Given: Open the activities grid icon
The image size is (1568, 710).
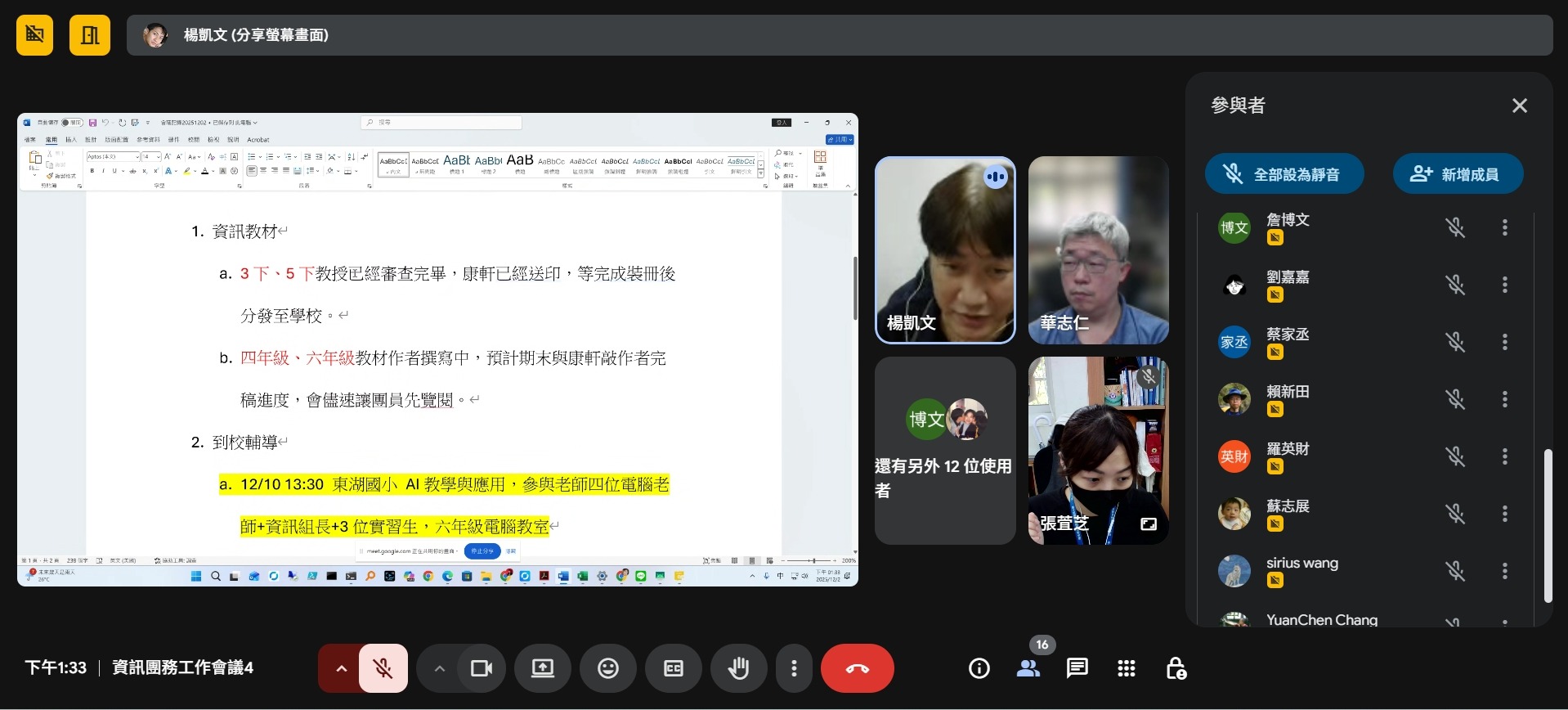Looking at the screenshot, I should [x=1126, y=668].
